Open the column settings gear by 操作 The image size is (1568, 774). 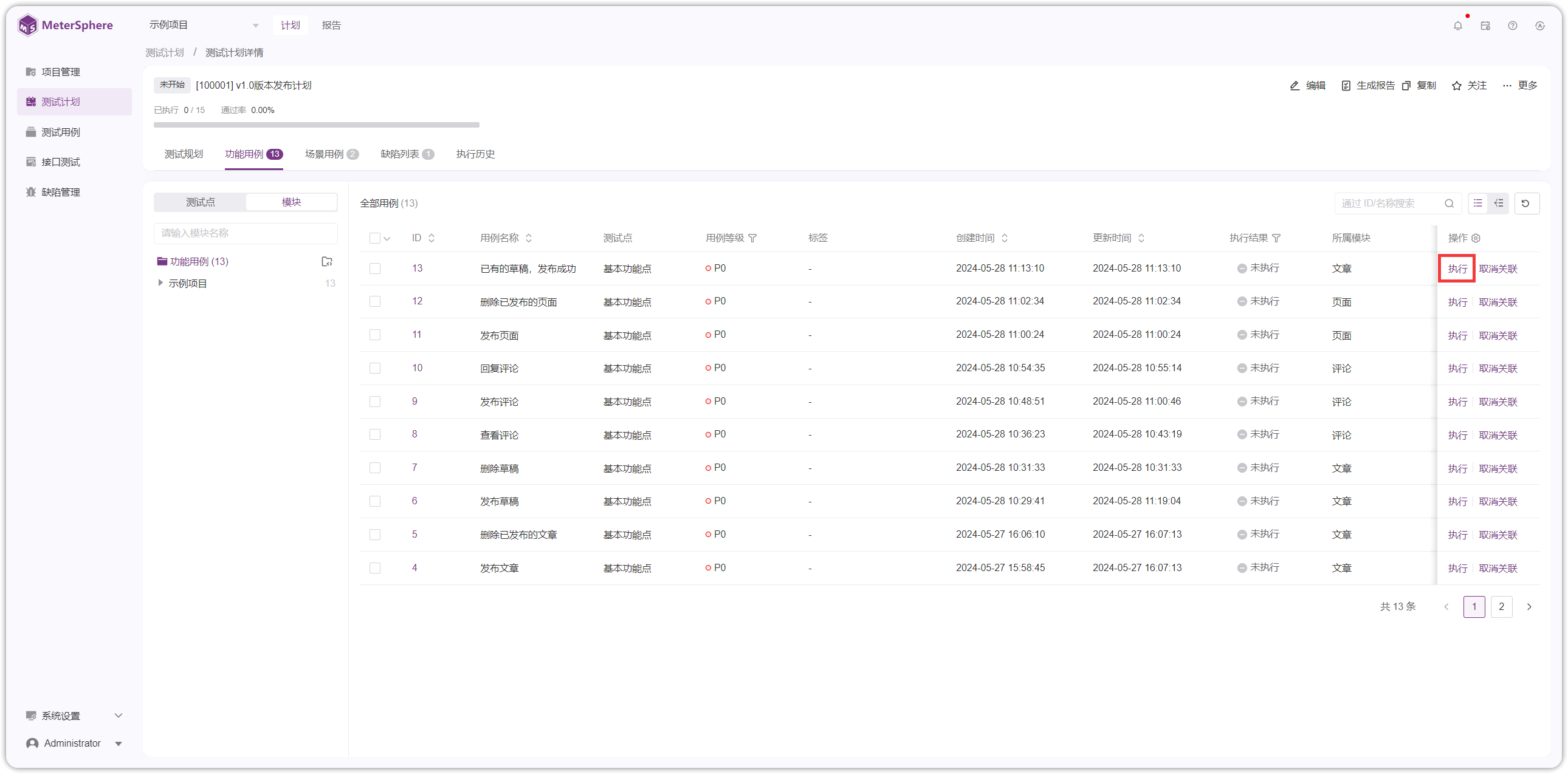click(x=1477, y=238)
